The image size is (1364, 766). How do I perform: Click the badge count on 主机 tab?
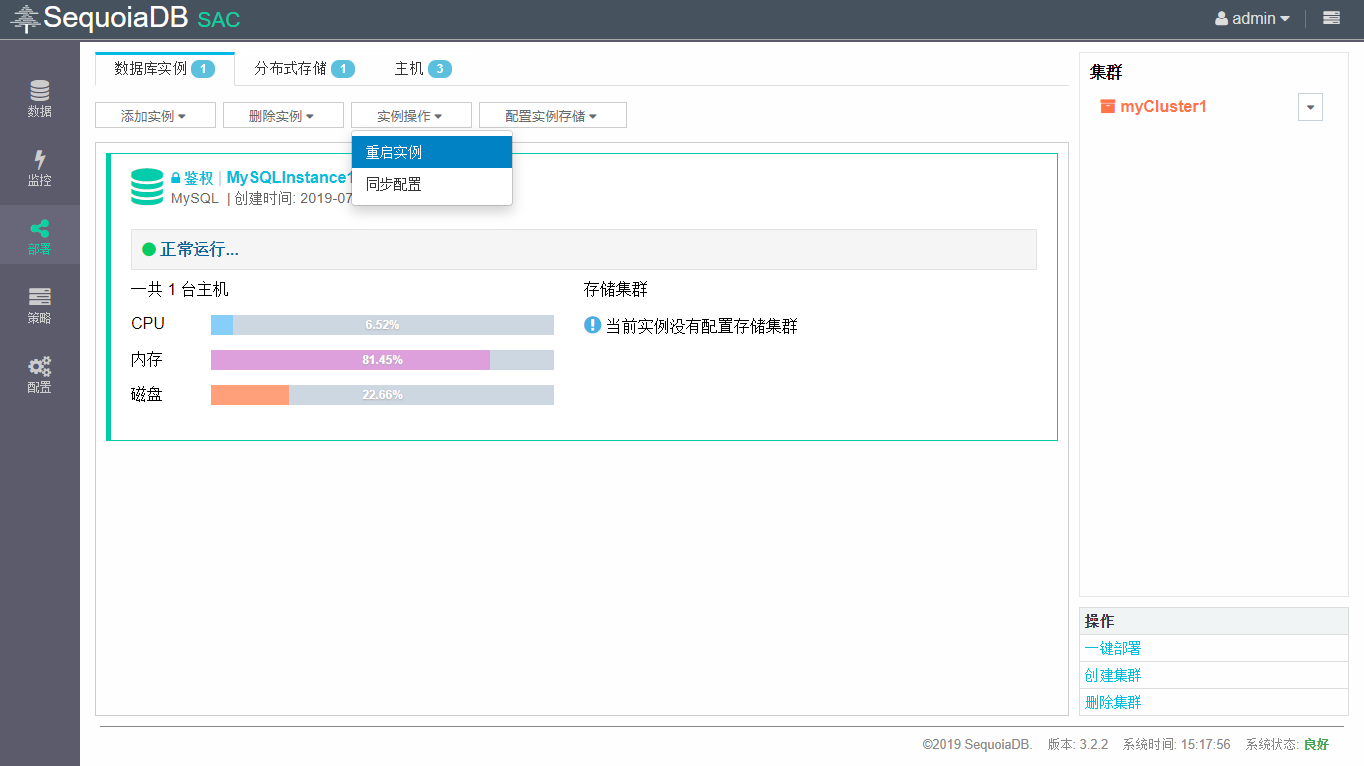pos(440,69)
